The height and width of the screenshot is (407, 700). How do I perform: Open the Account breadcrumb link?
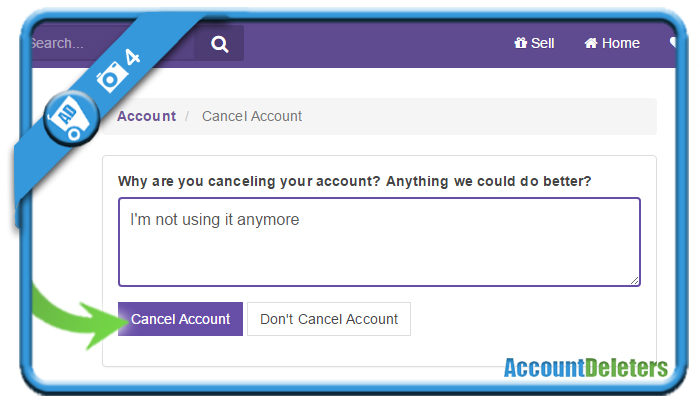[146, 116]
